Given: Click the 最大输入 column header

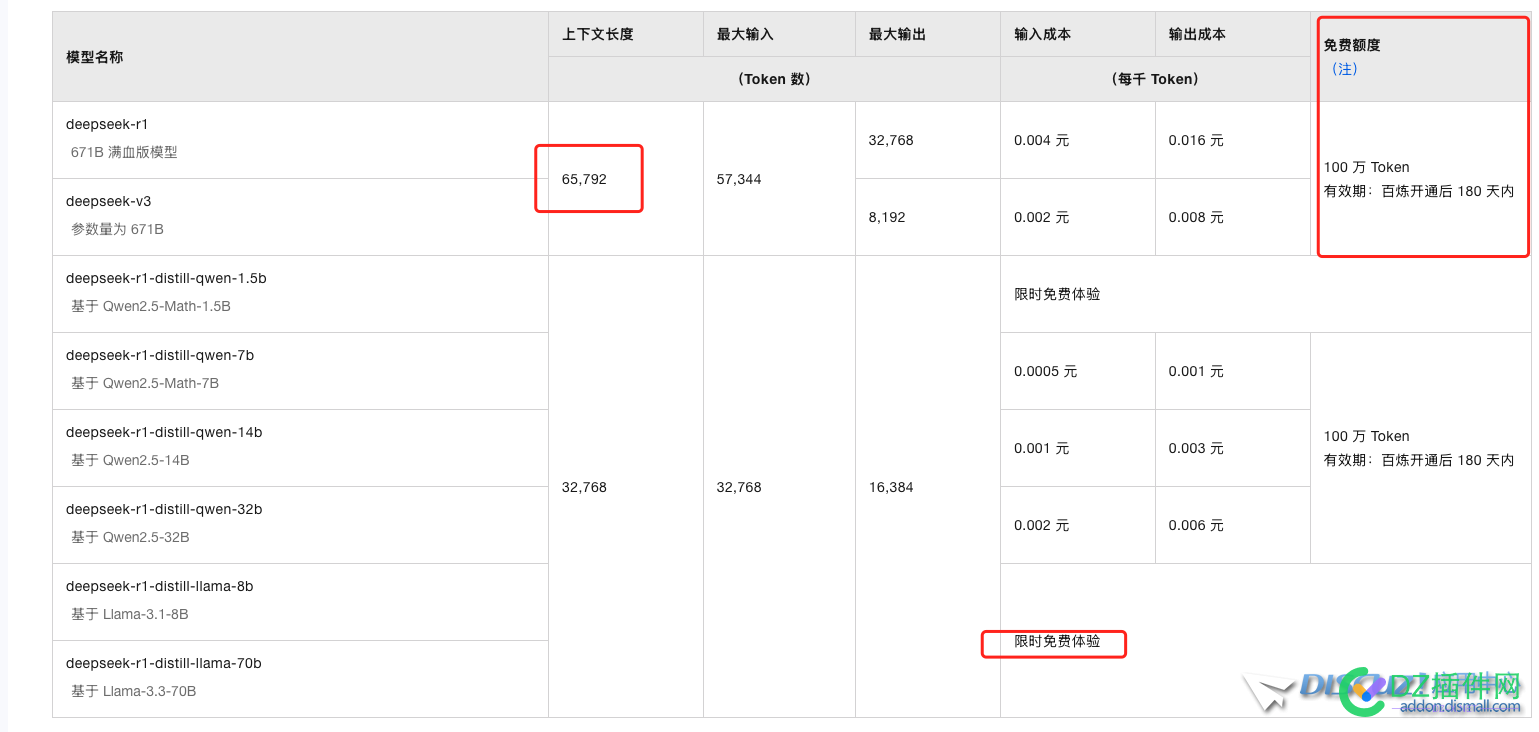Looking at the screenshot, I should tap(745, 34).
